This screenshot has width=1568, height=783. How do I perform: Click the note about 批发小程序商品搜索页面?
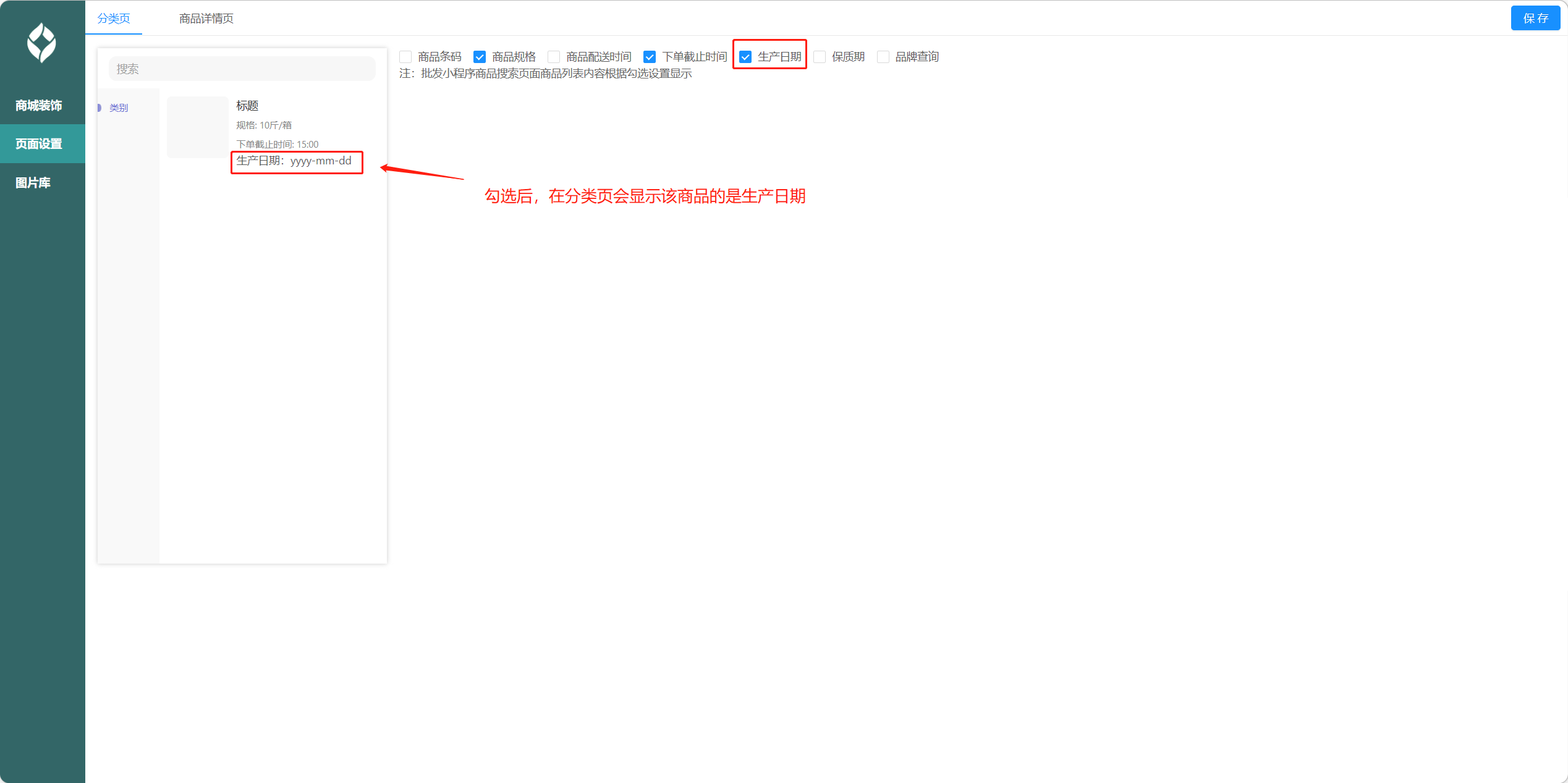pos(546,74)
